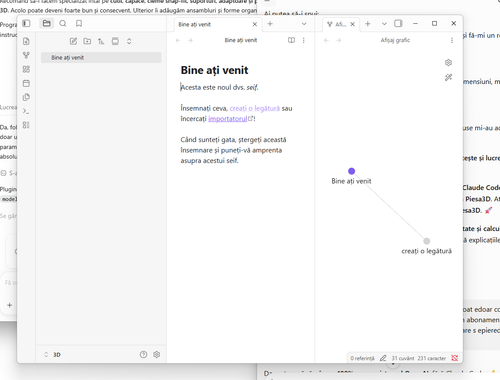
Task: Go back in the graph pane
Action: [326, 40]
